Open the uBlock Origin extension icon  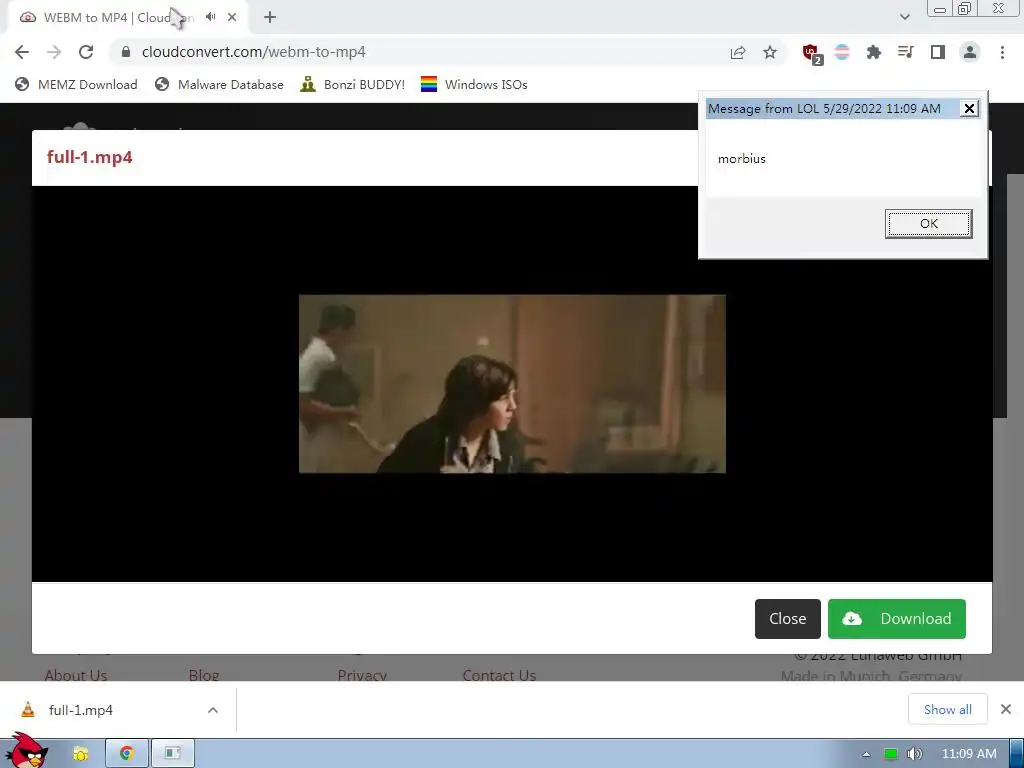click(812, 54)
